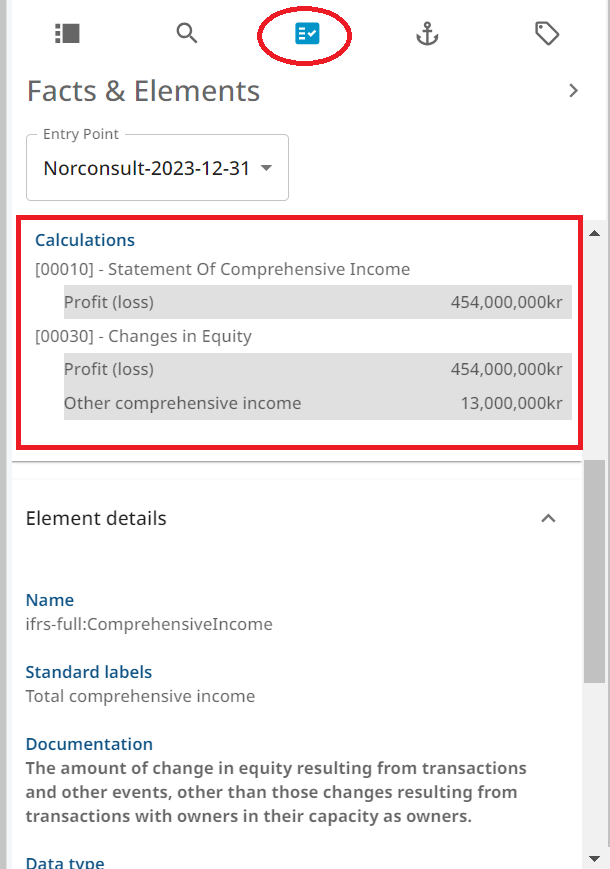Viewport: 610px width, 869px height.
Task: Select the circled Facts checklist icon
Action: coord(305,33)
